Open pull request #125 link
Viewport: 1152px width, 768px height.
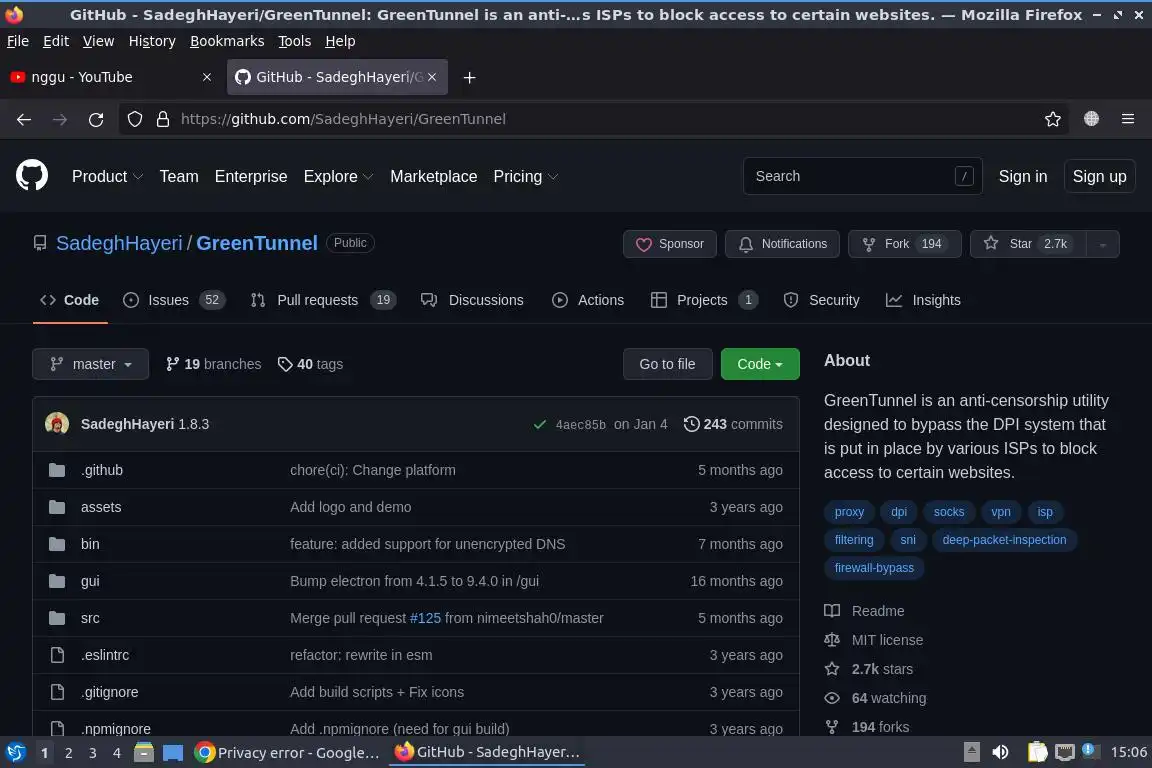(425, 618)
